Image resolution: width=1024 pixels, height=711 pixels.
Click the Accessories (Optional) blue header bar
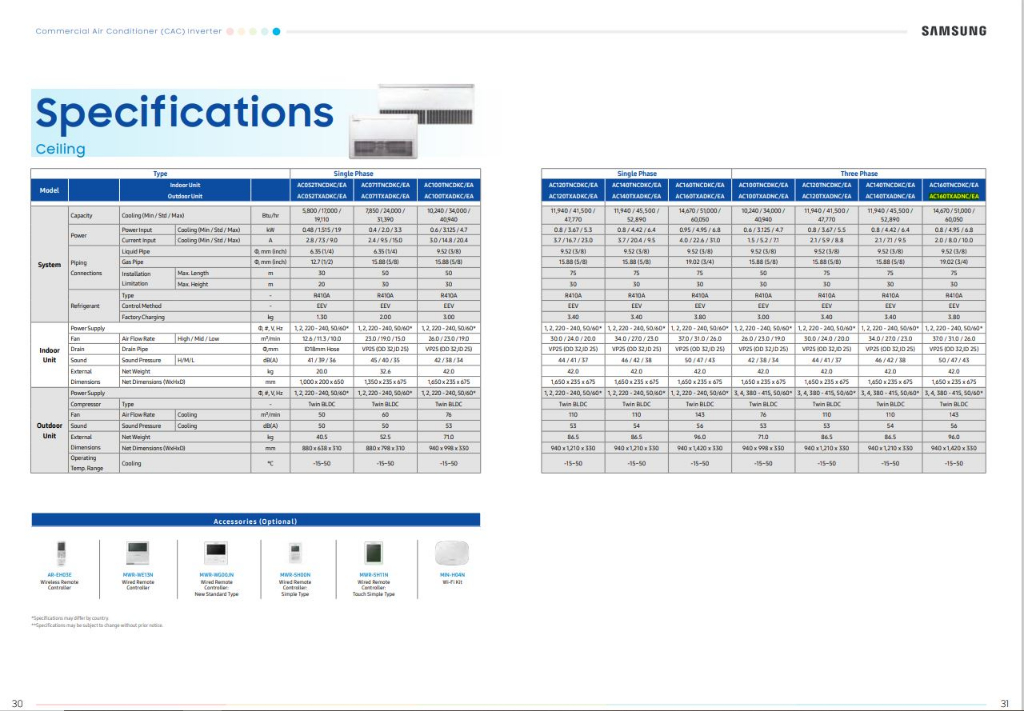point(255,520)
